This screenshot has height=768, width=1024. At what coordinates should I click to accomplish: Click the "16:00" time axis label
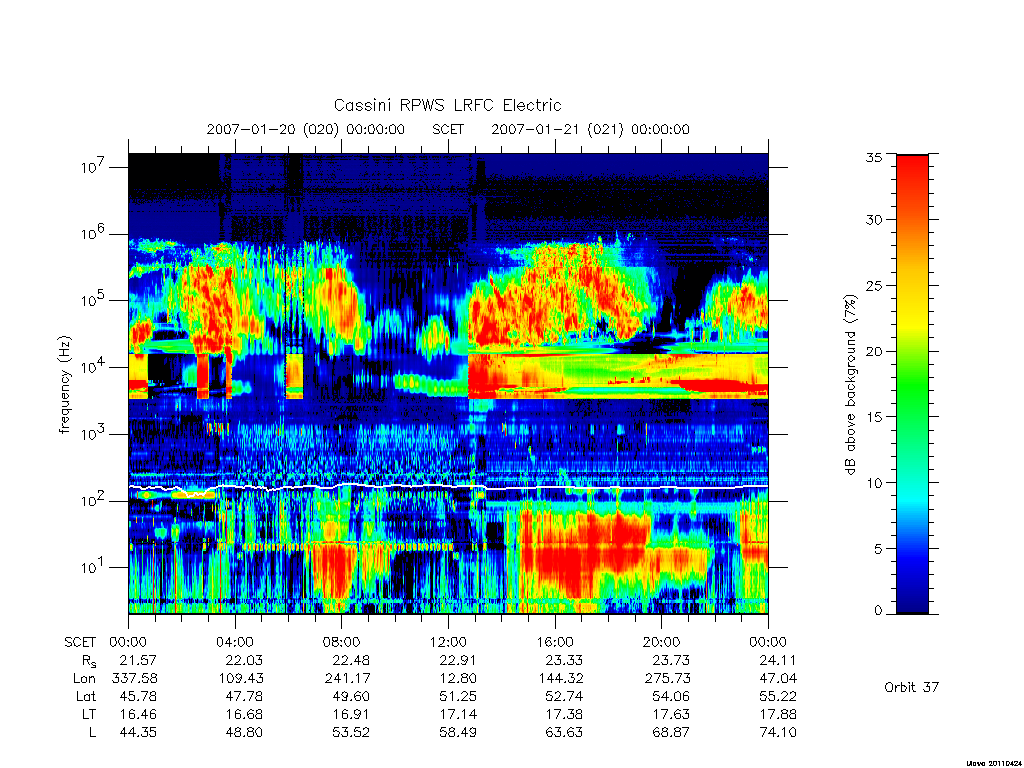click(555, 642)
